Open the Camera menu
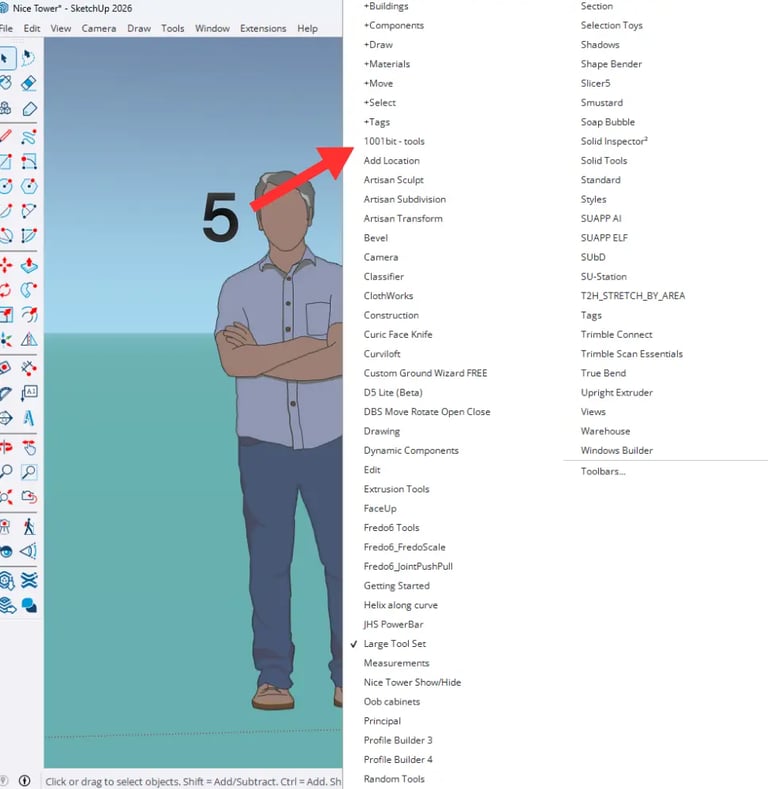 point(99,28)
